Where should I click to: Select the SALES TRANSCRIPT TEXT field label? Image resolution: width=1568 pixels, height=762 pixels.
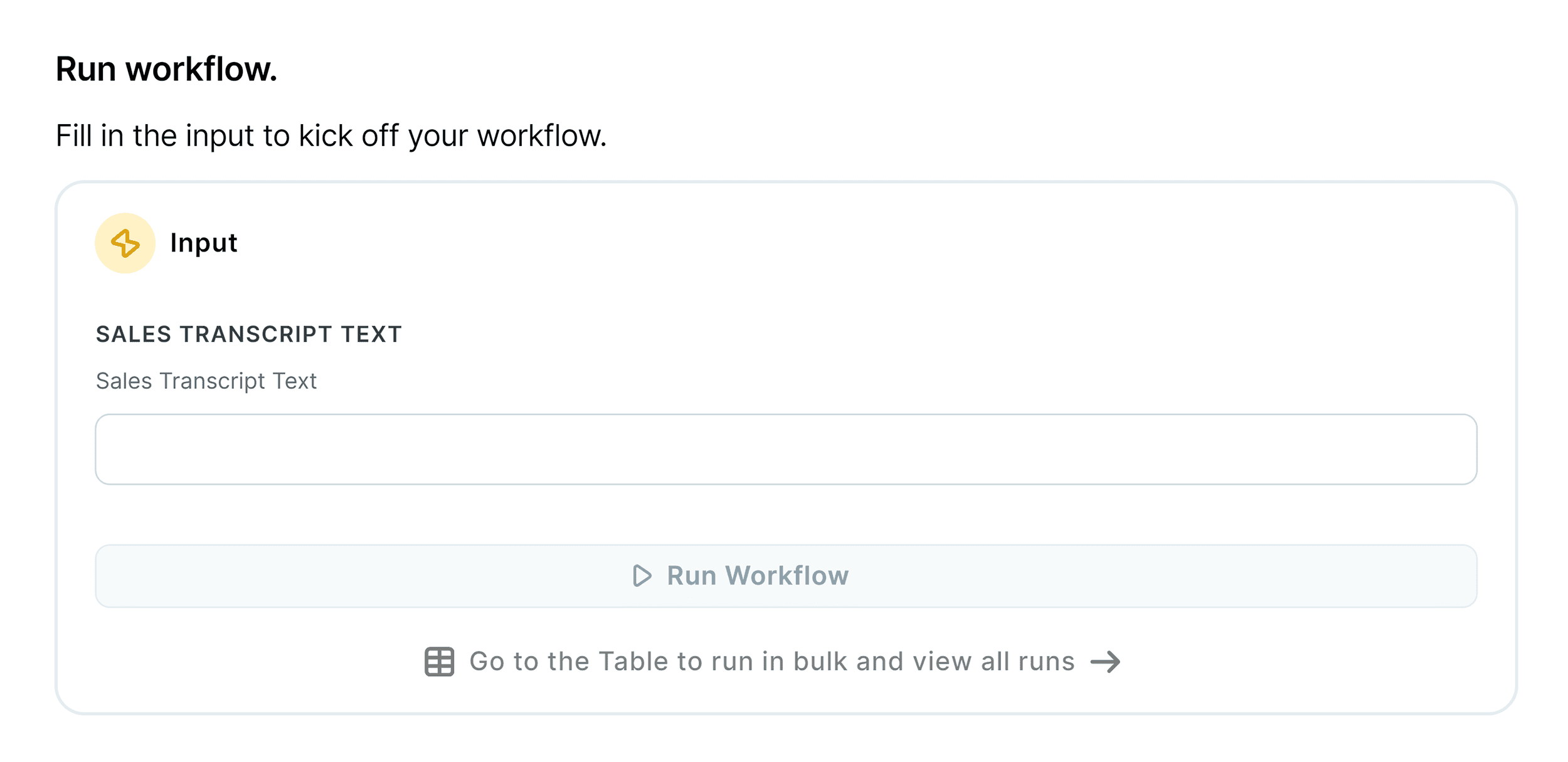coord(249,334)
